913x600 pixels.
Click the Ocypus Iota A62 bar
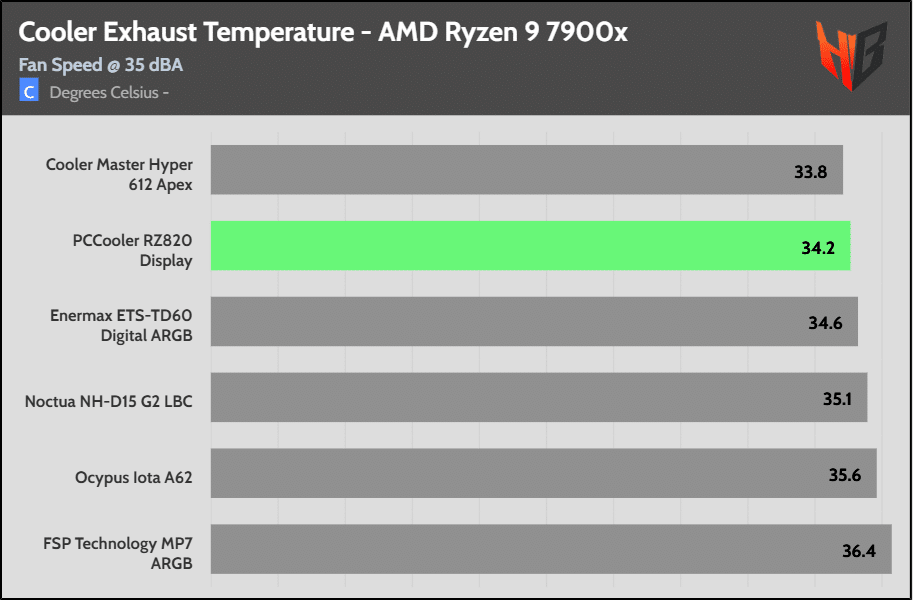point(544,473)
